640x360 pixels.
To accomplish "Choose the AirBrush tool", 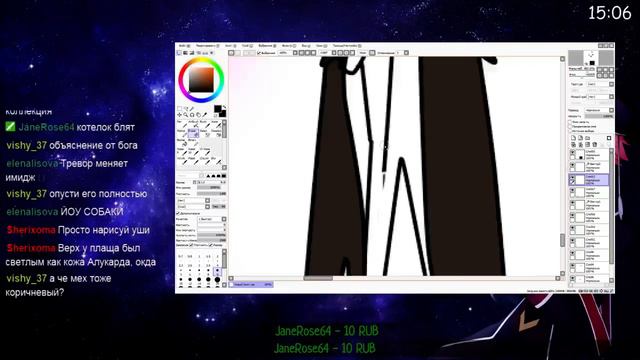I will click(194, 124).
